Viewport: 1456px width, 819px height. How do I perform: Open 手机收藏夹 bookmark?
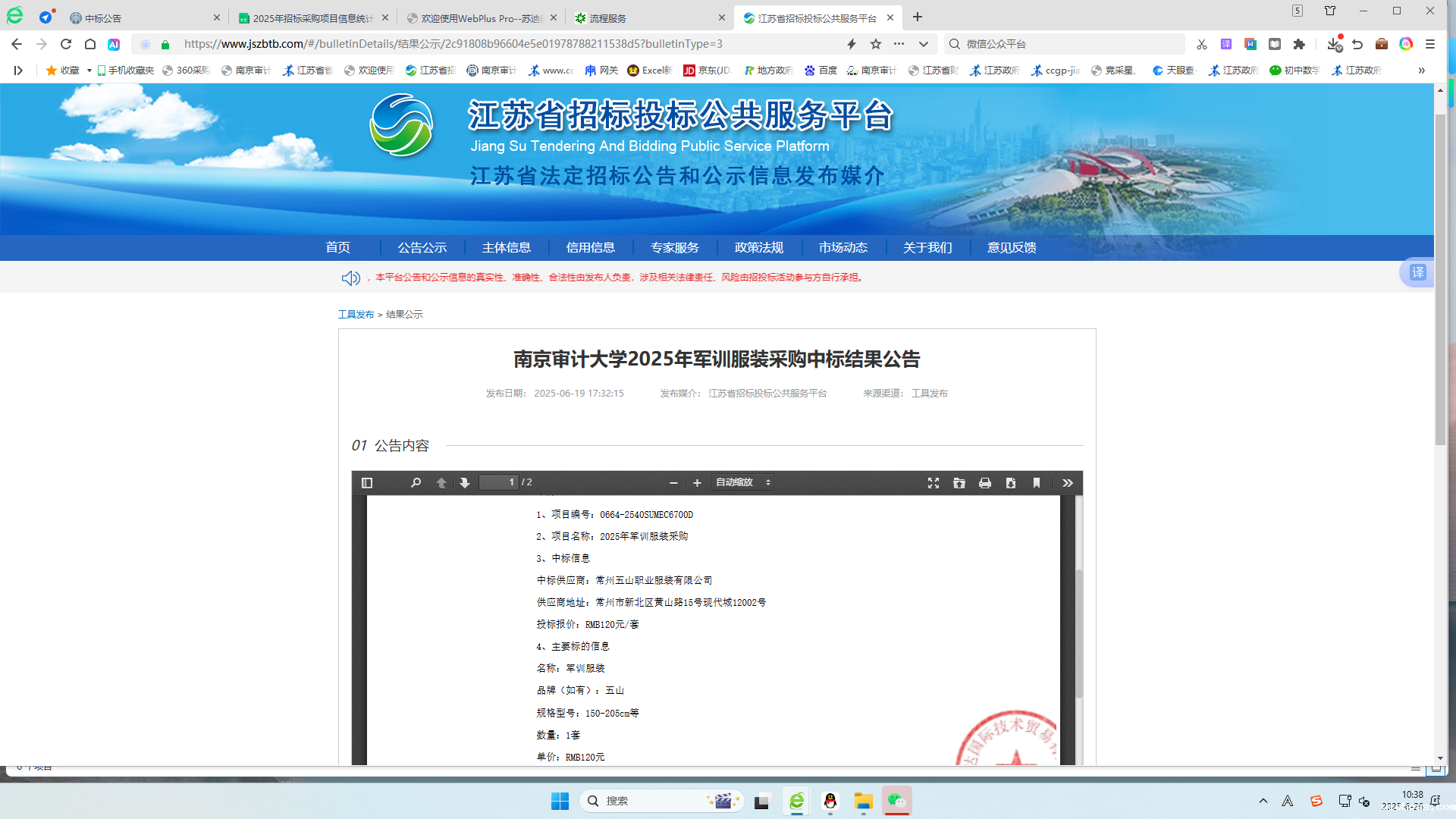point(125,71)
